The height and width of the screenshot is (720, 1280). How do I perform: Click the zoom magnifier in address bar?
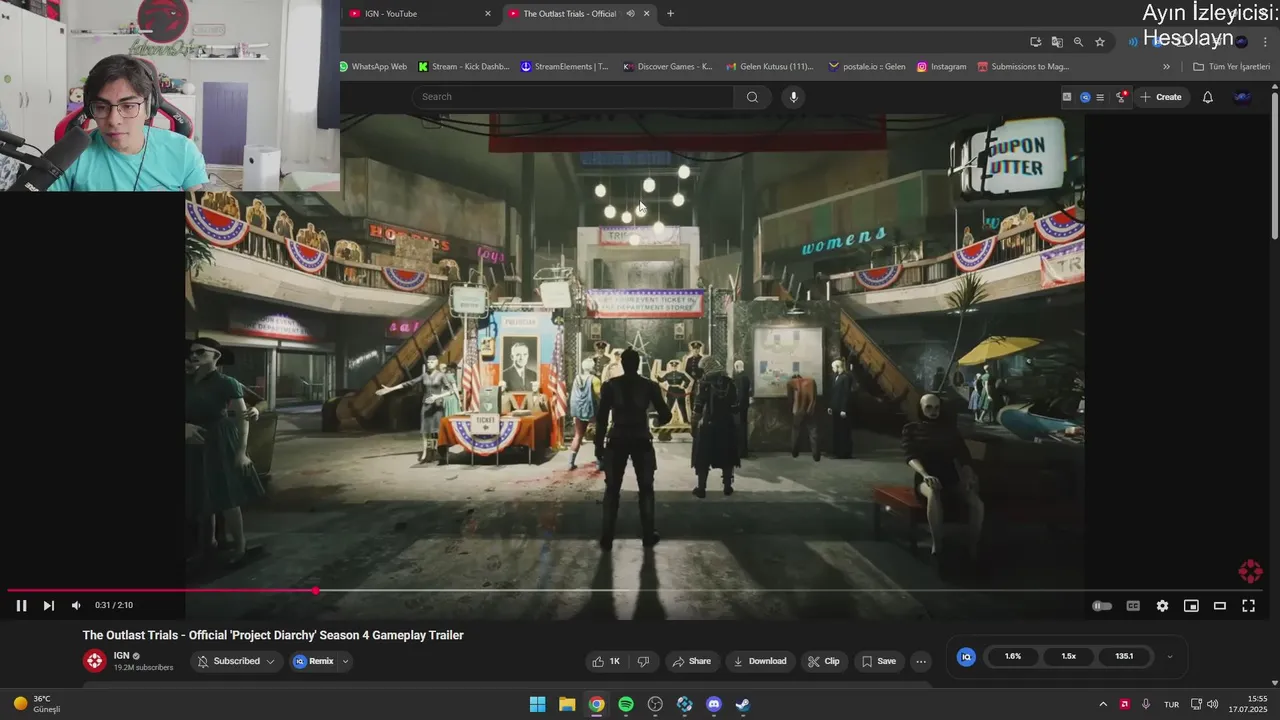click(1078, 42)
